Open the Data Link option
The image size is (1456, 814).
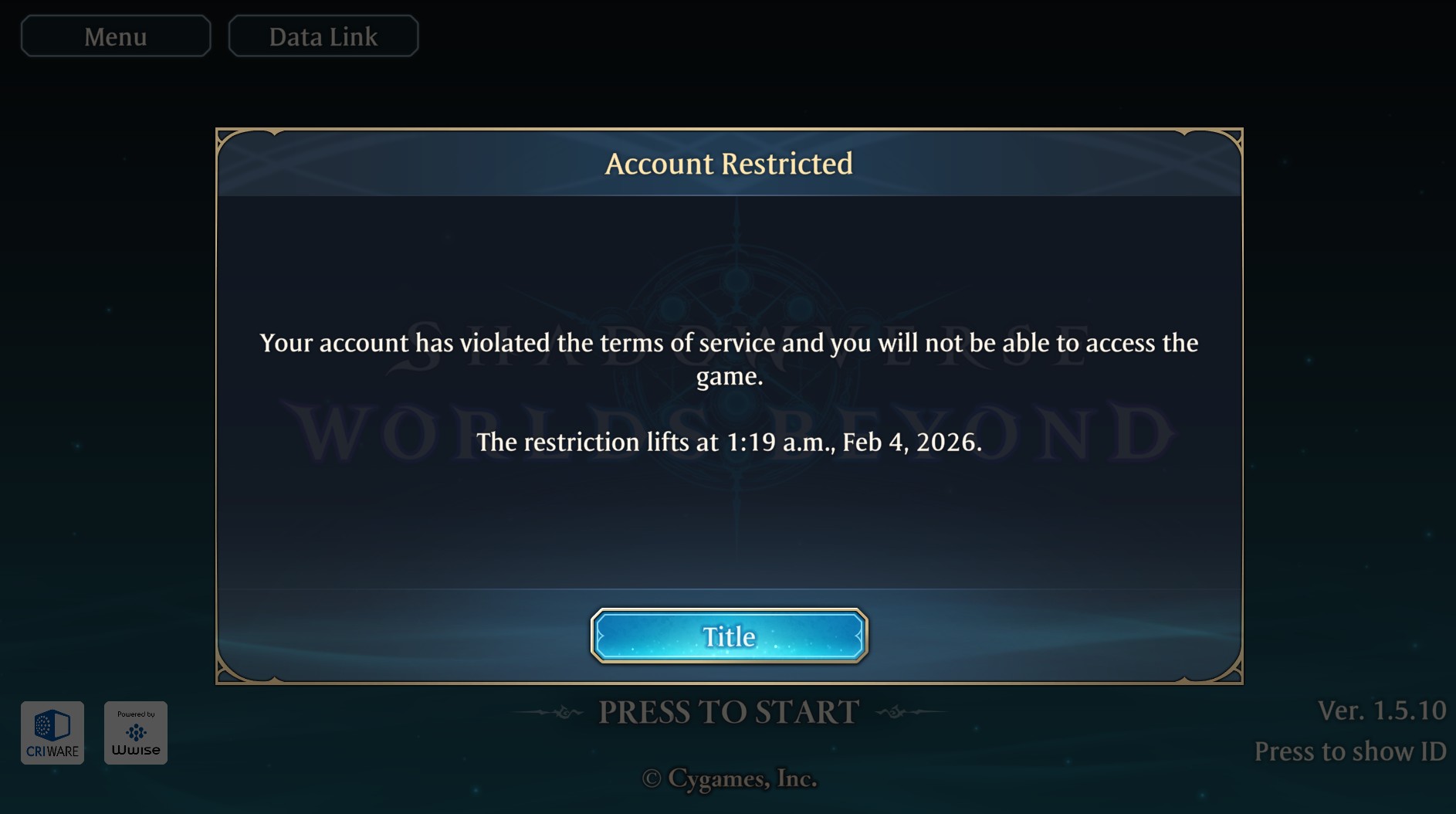(323, 36)
